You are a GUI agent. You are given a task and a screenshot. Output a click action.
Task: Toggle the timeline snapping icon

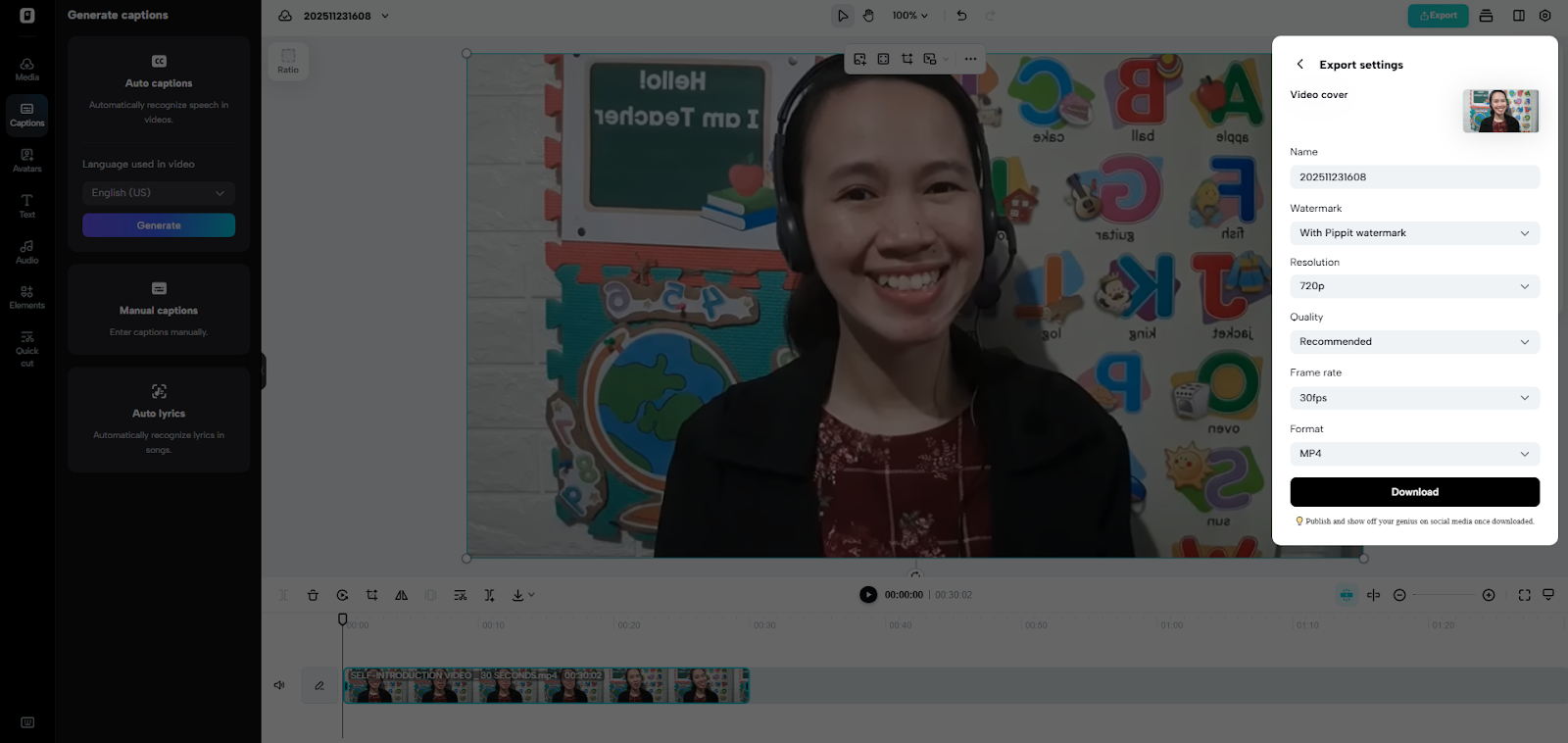tap(1347, 595)
